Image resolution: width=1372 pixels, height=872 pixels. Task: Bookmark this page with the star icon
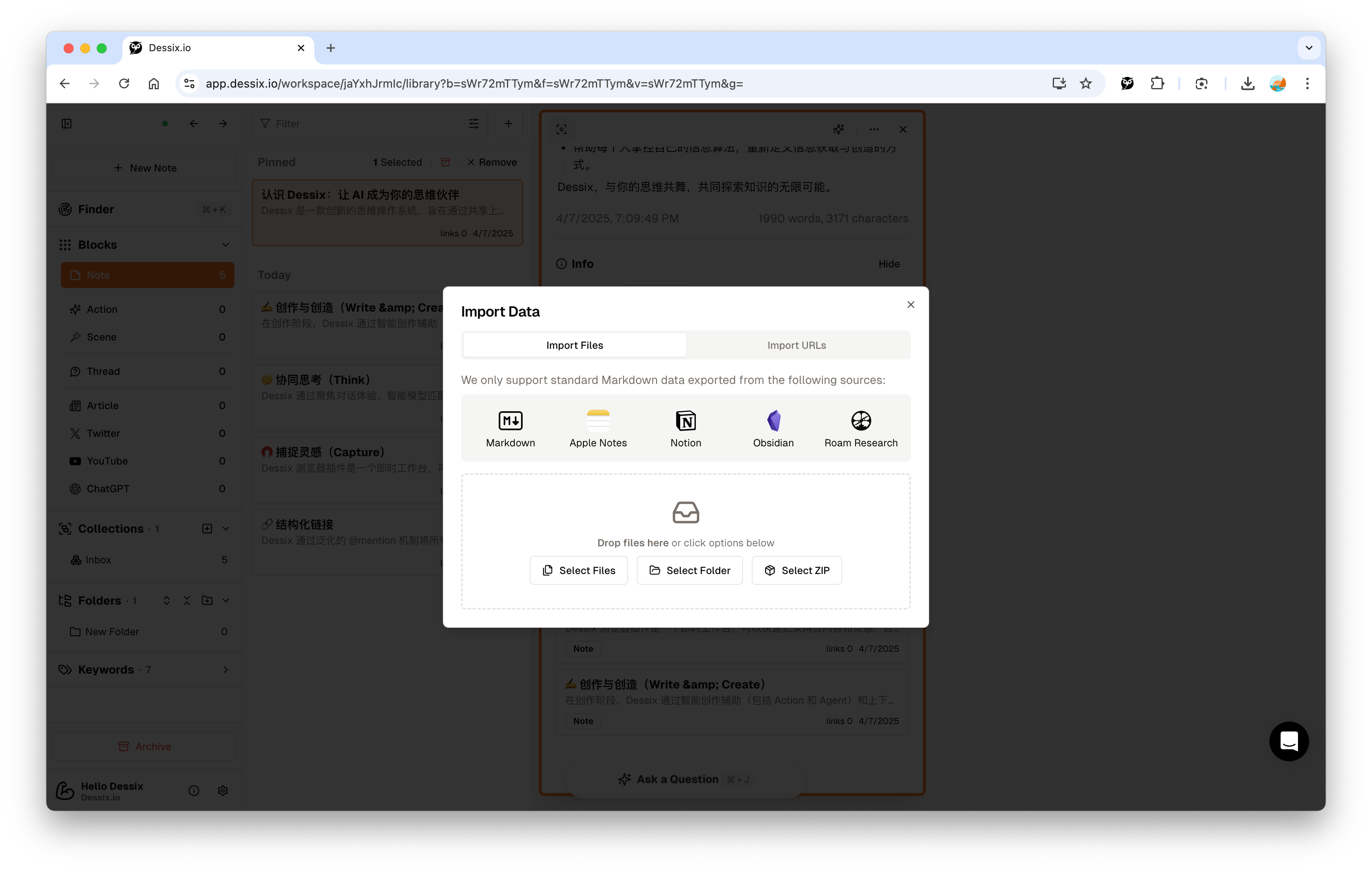pyautogui.click(x=1085, y=84)
